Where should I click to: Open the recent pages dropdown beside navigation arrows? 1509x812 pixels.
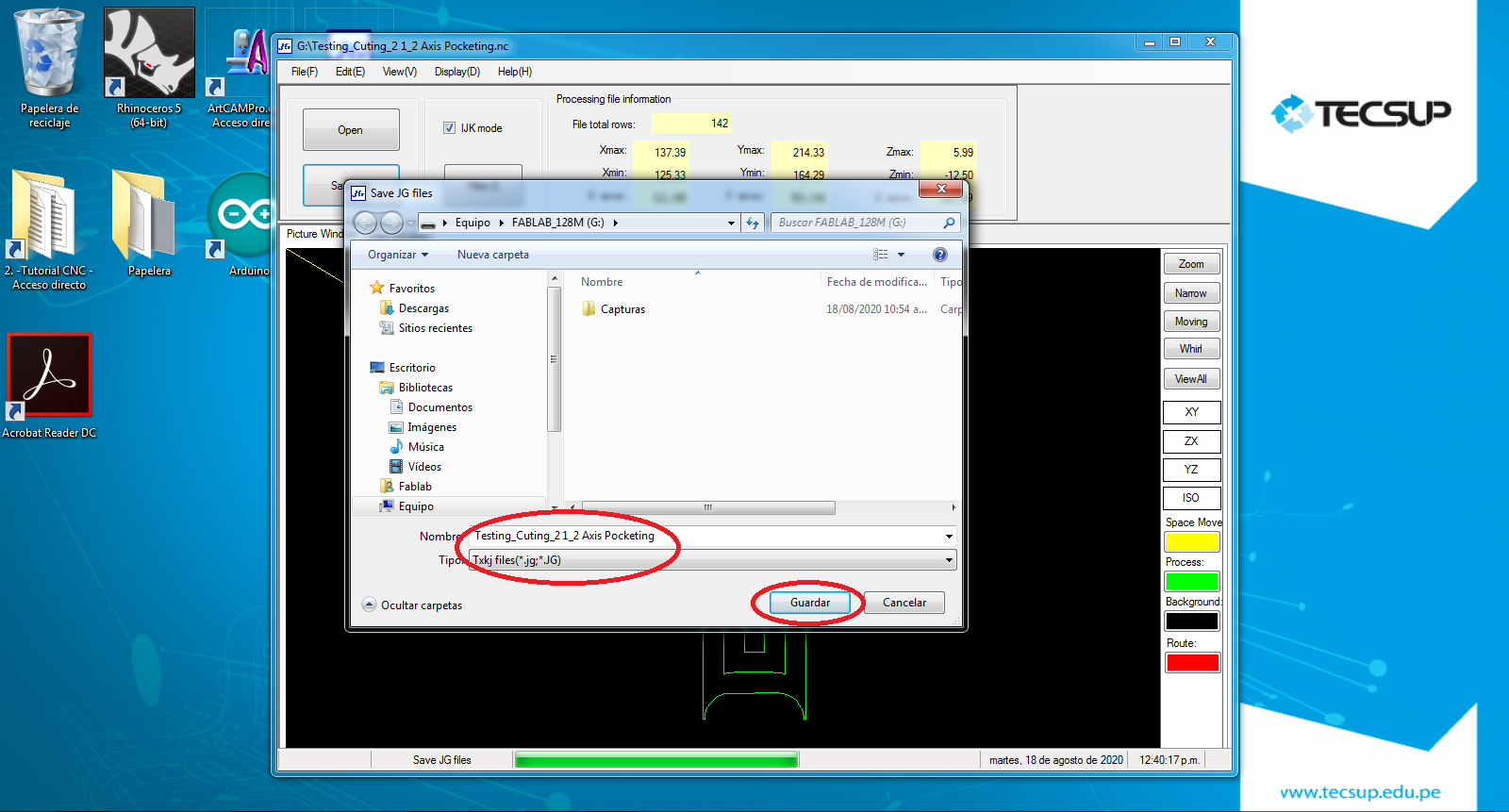[x=410, y=224]
